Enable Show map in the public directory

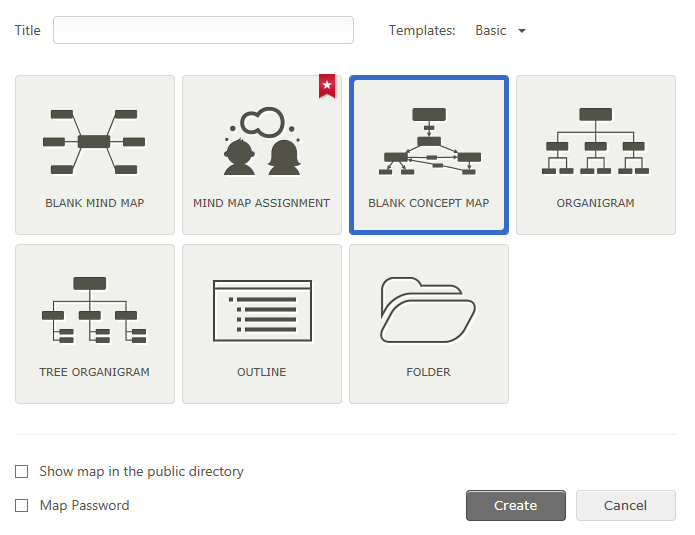click(x=21, y=472)
